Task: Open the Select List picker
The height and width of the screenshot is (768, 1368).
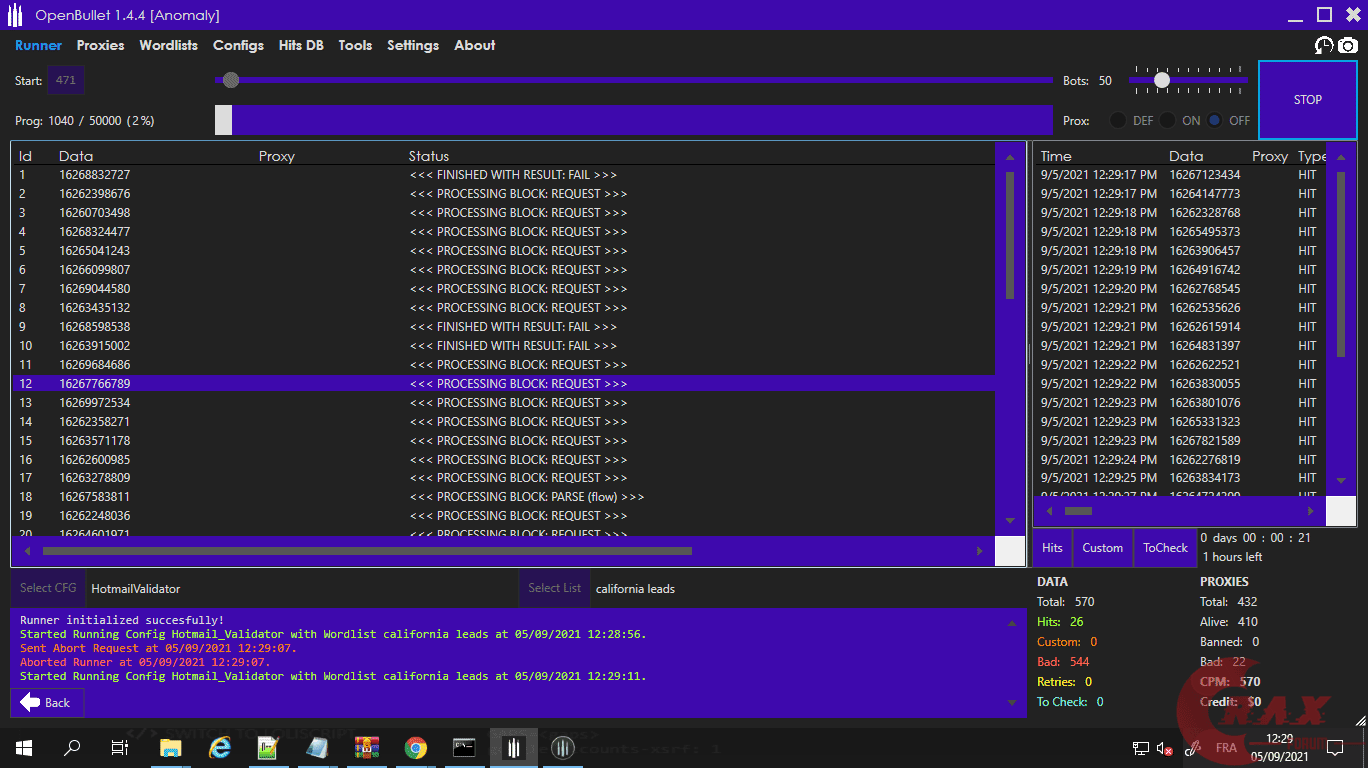Action: [x=554, y=588]
